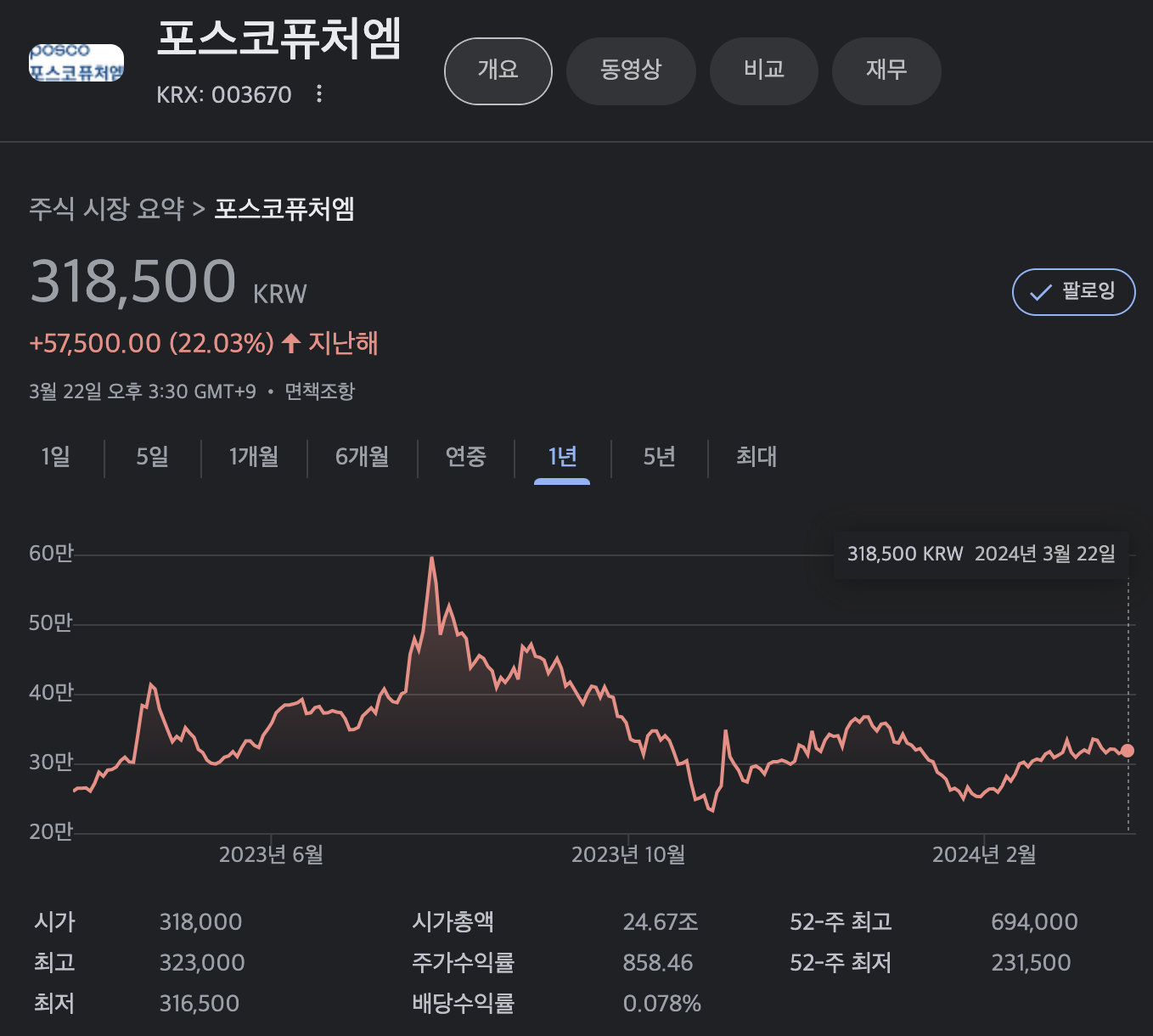Click the 면책조항 disclaimer link
This screenshot has height=1036, width=1153.
pyautogui.click(x=319, y=391)
